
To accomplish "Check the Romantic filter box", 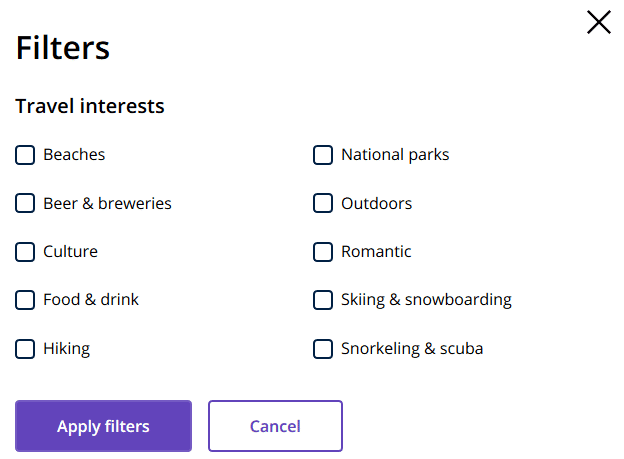I will tap(323, 252).
